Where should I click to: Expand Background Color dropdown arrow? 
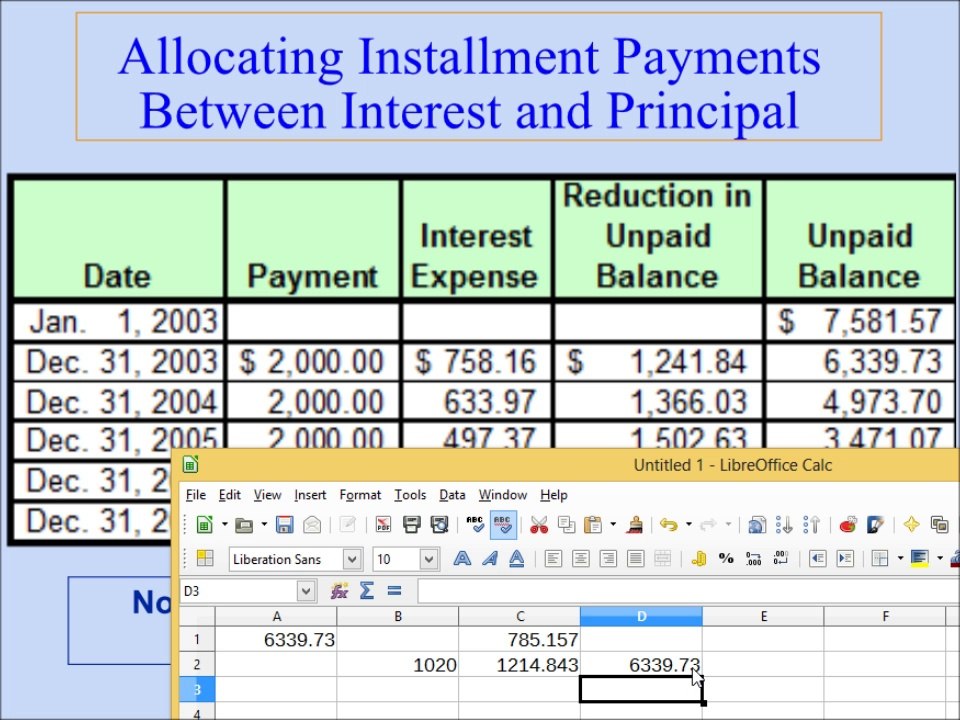coord(940,558)
